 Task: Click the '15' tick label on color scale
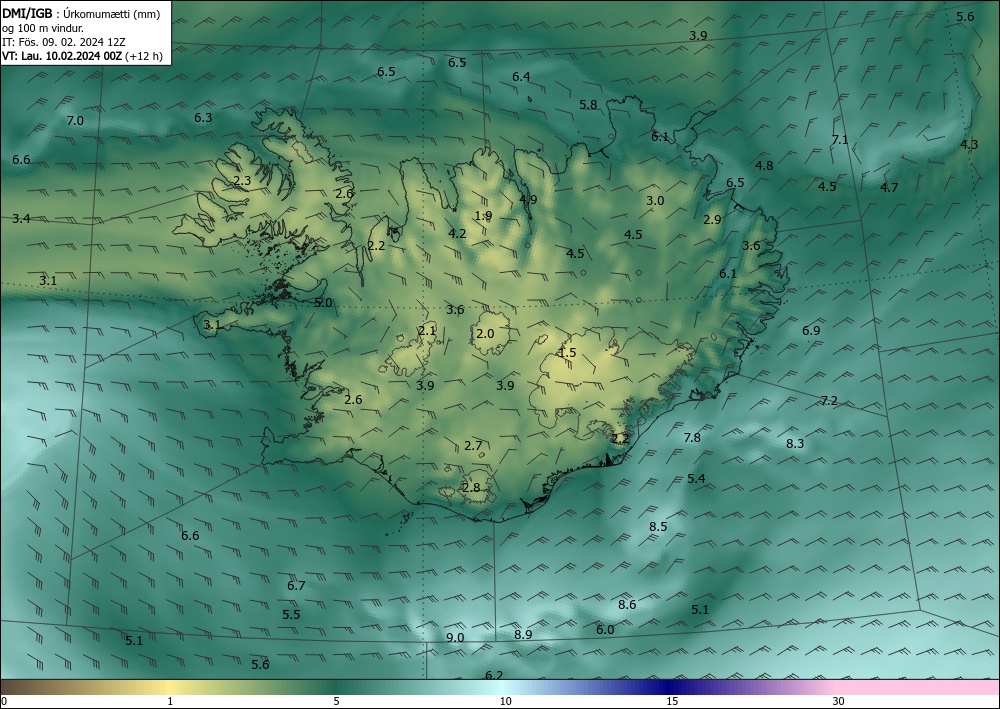click(x=672, y=701)
